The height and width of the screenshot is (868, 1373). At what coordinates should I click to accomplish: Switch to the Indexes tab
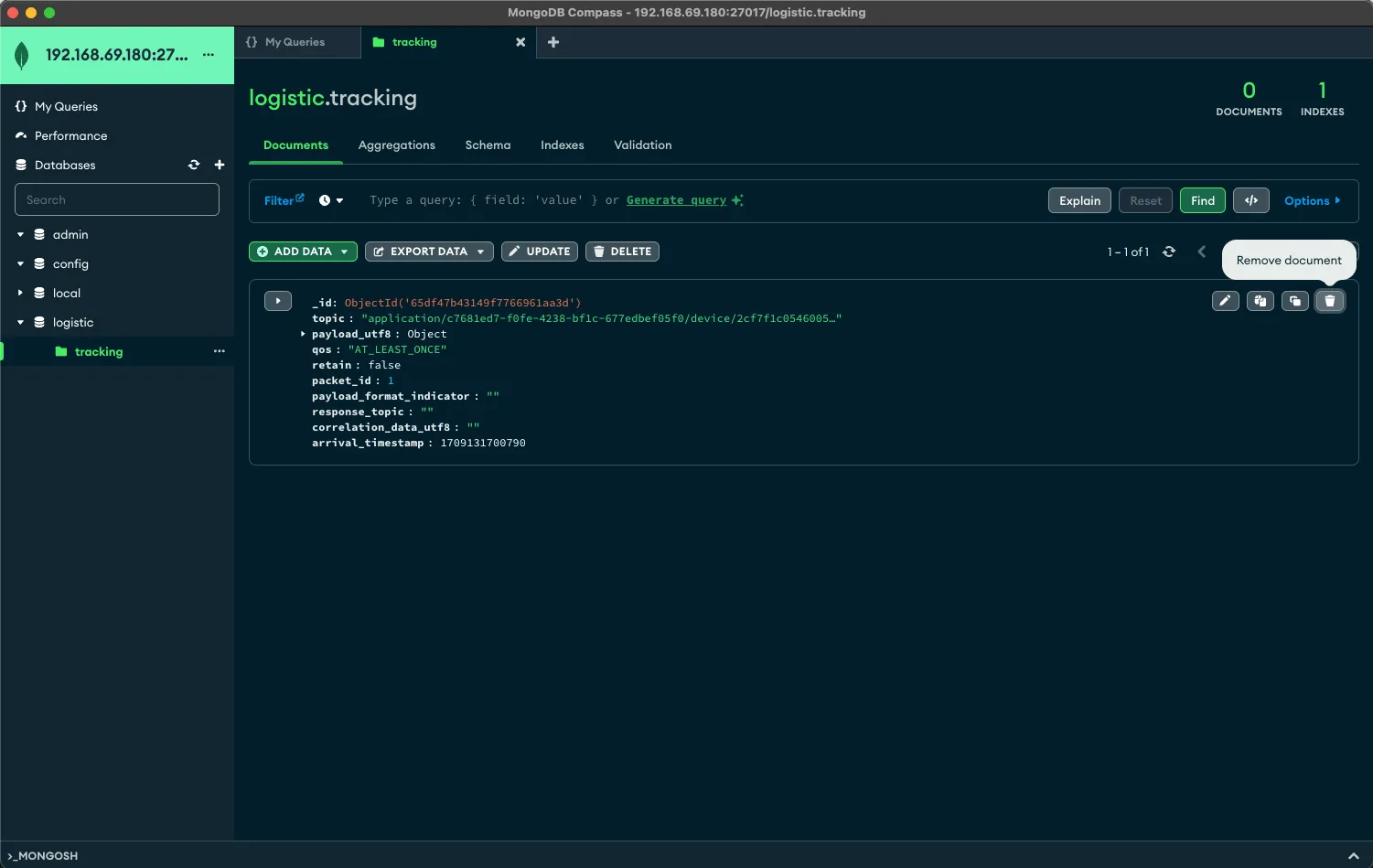click(563, 145)
